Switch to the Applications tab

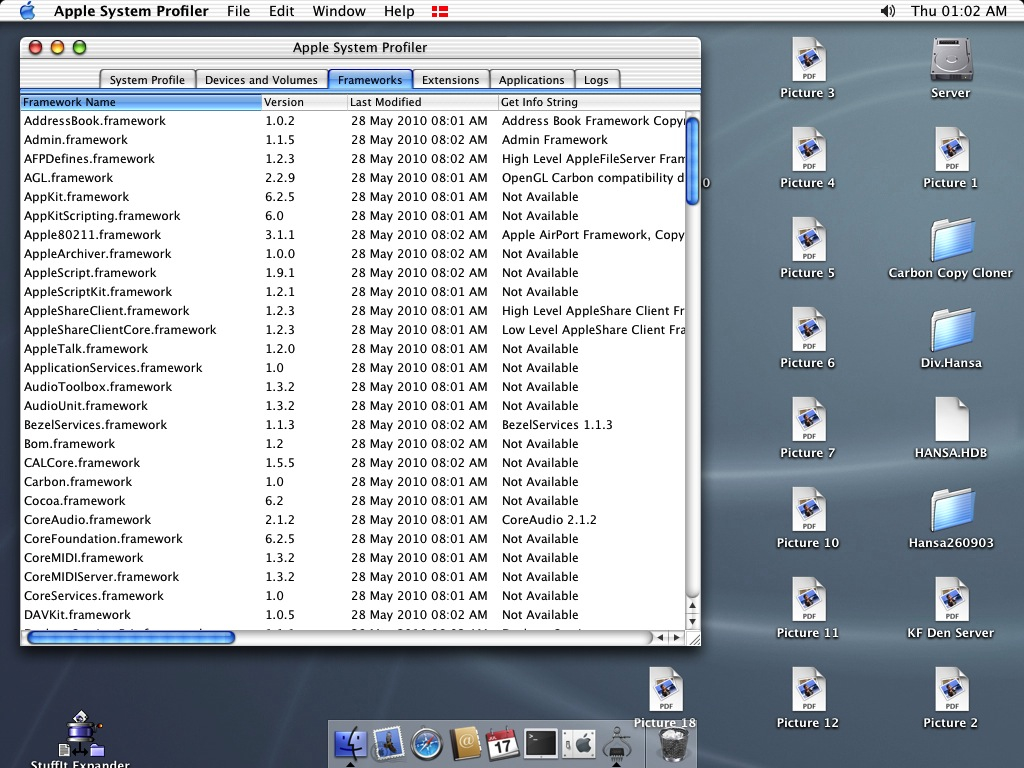(x=532, y=80)
